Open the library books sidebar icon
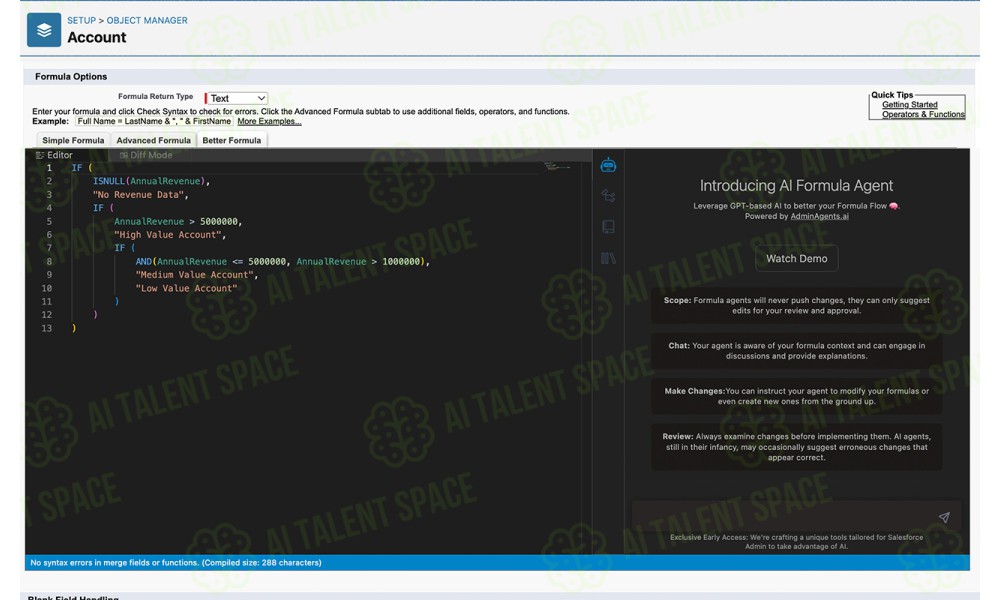This screenshot has height=600, width=1000. (x=608, y=258)
